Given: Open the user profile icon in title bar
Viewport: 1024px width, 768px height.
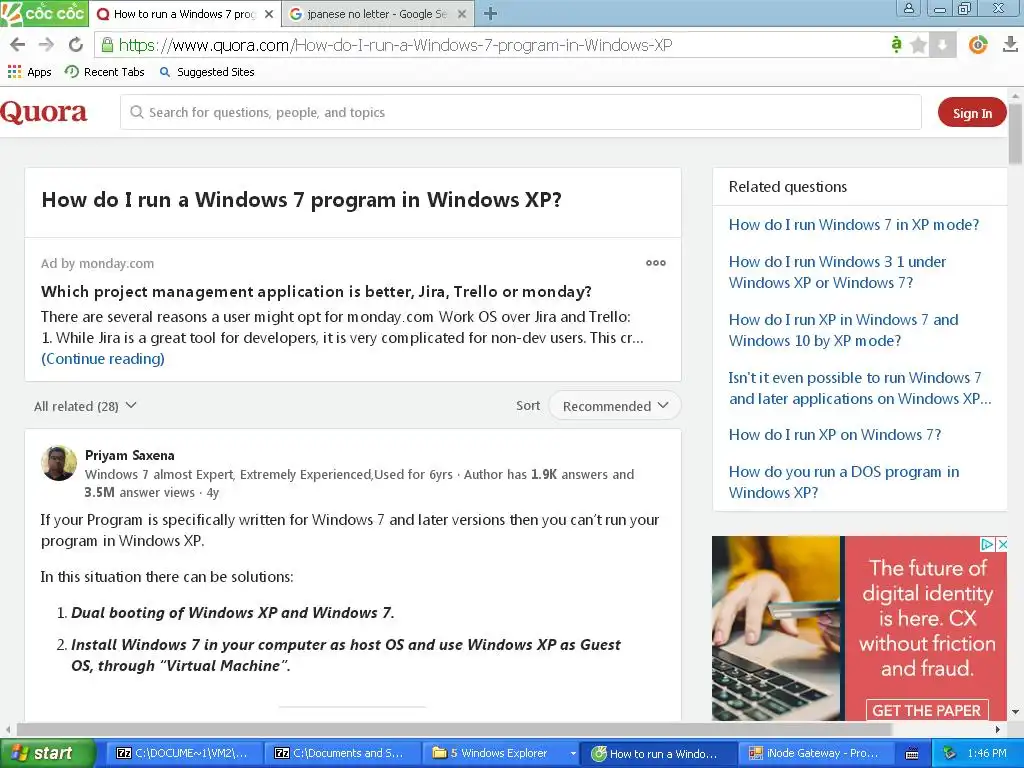Looking at the screenshot, I should click(908, 8).
